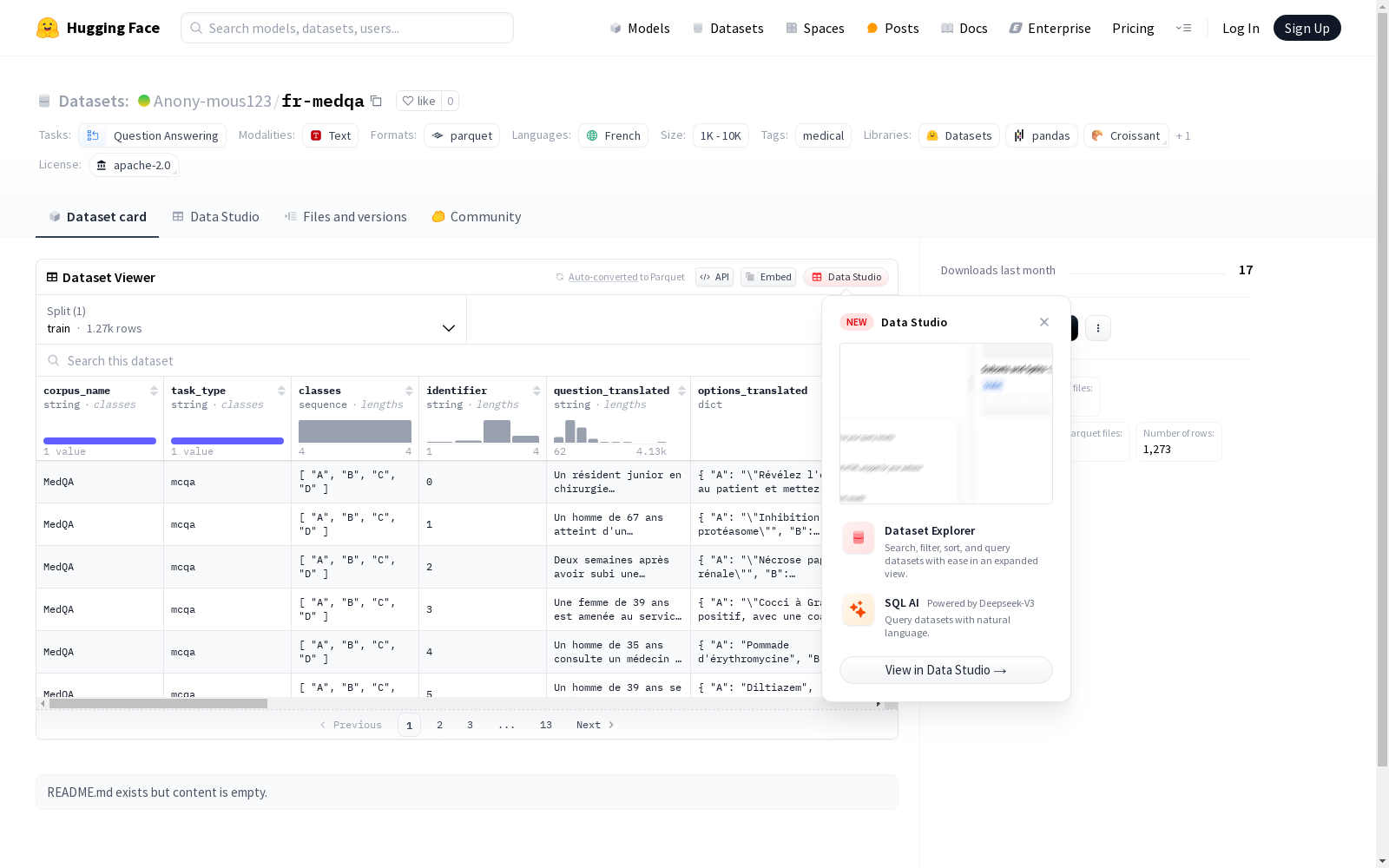Click the Embed button
This screenshot has width=1389, height=868.
point(768,277)
